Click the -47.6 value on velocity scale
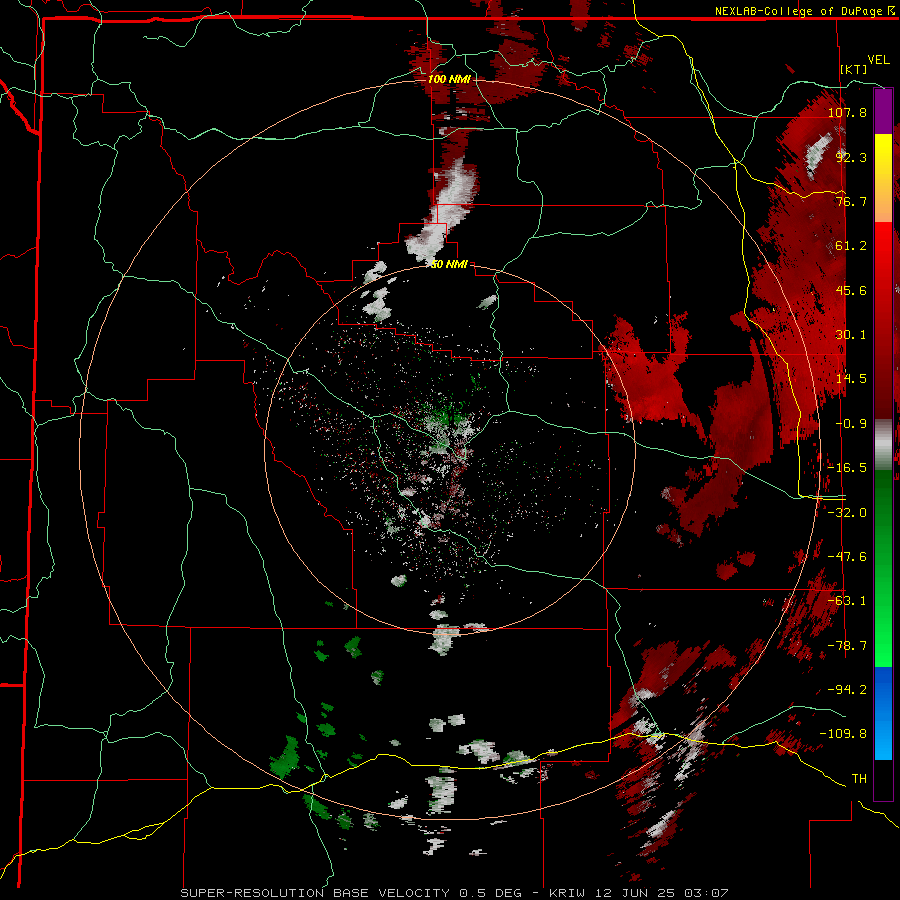Image resolution: width=900 pixels, height=900 pixels. click(847, 557)
